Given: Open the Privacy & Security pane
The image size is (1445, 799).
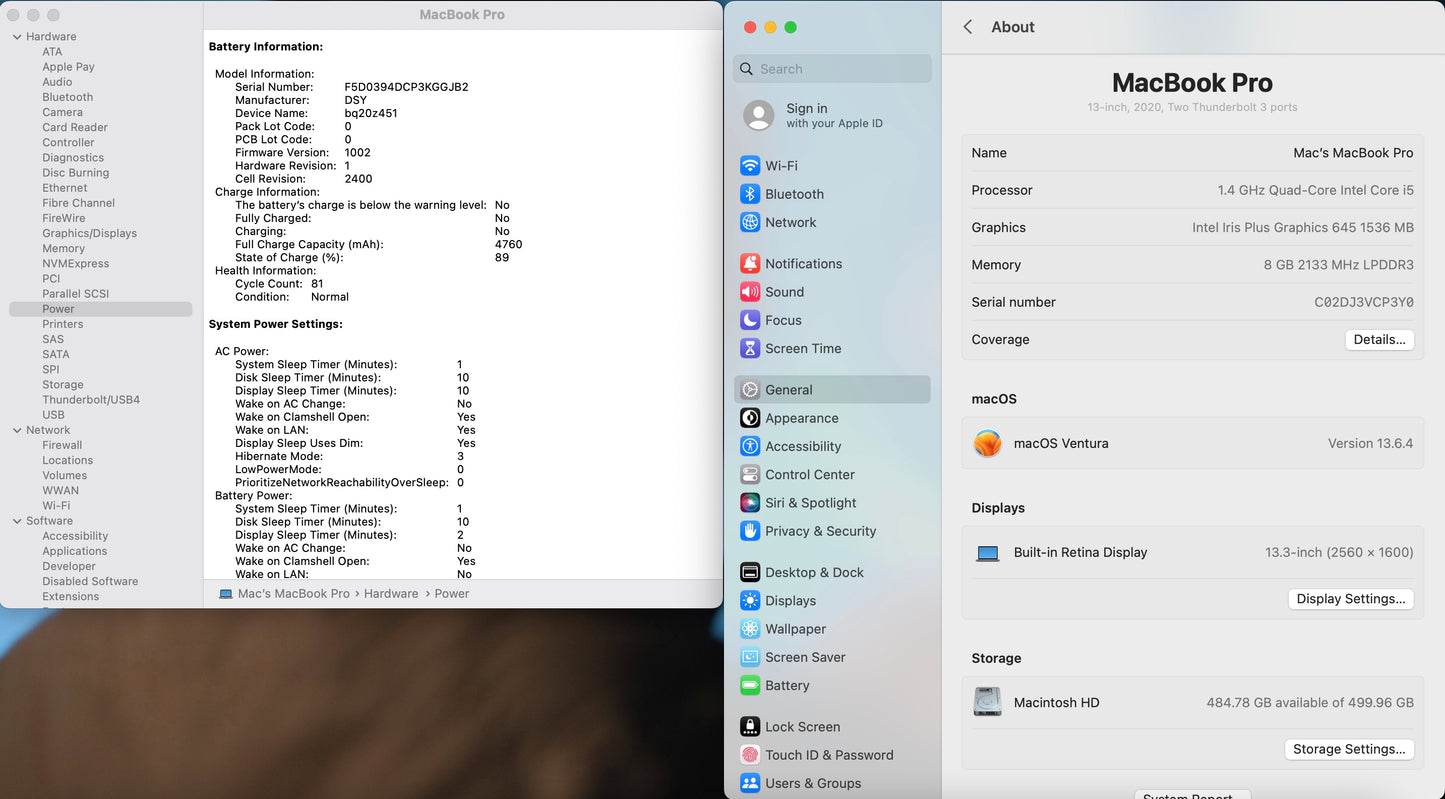Looking at the screenshot, I should [x=820, y=531].
